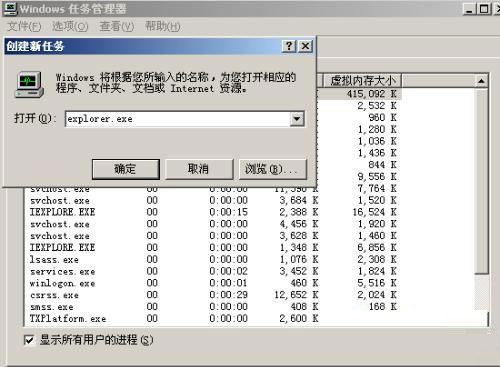
Task: Click the 2,532 K virtual memory value
Action: [x=377, y=106]
